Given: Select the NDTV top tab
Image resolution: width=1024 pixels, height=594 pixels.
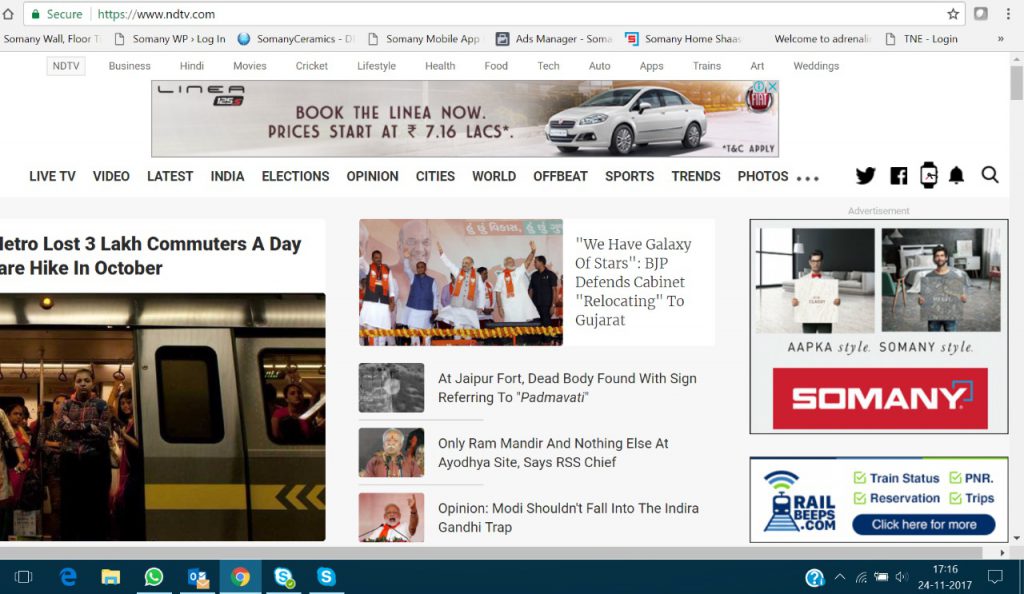Looking at the screenshot, I should (66, 66).
